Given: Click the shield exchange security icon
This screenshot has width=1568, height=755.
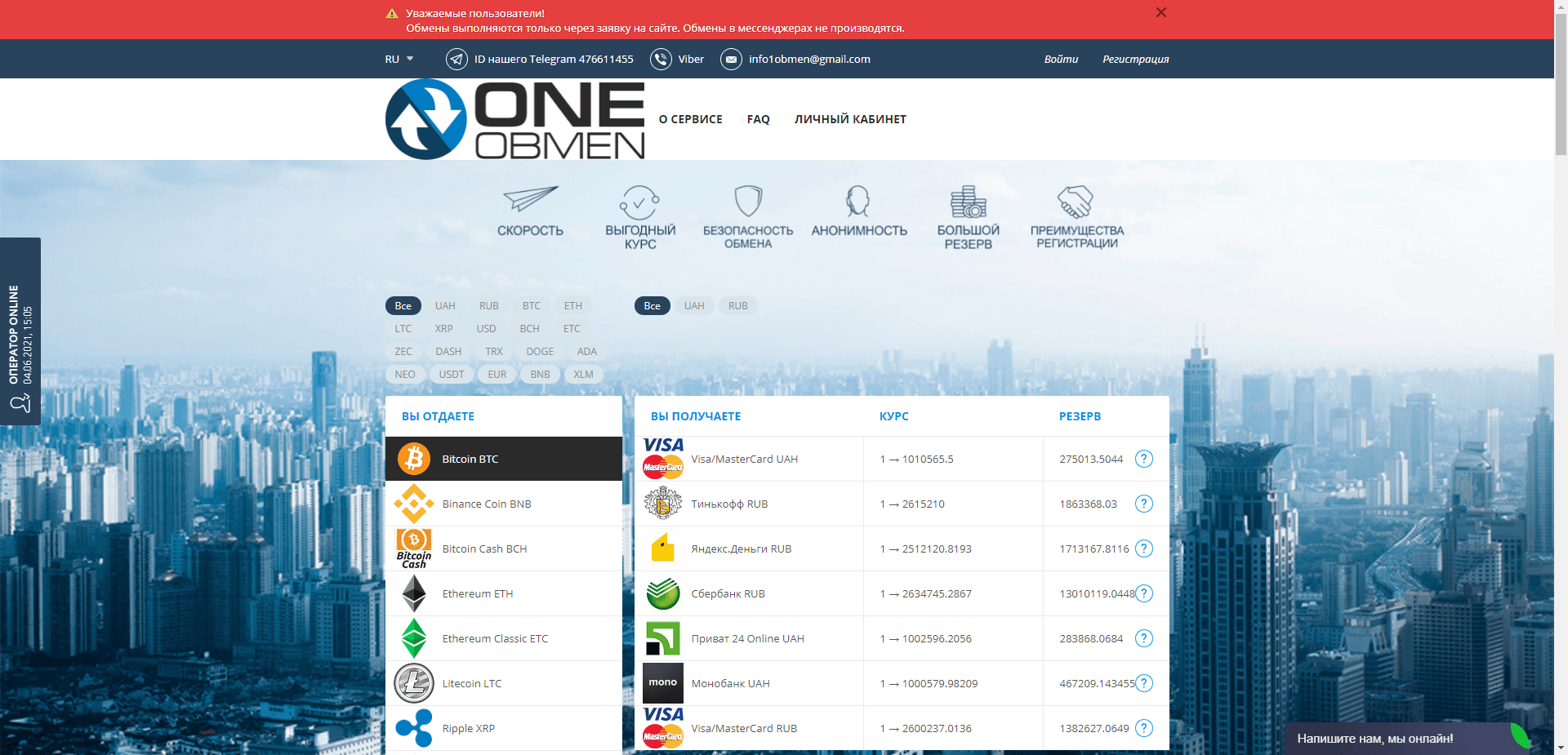Looking at the screenshot, I should [x=747, y=201].
